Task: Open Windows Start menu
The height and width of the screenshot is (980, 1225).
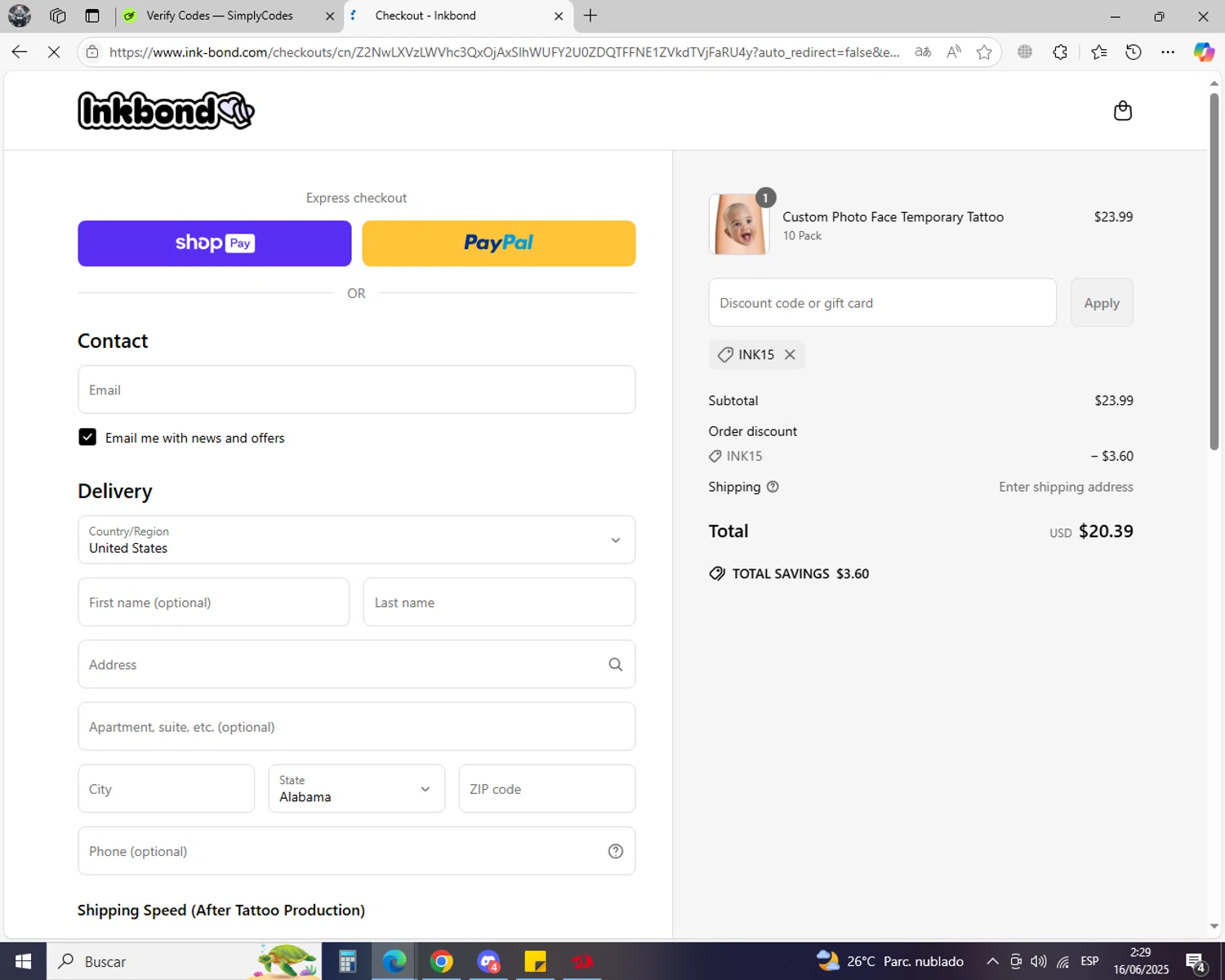Action: point(23,961)
